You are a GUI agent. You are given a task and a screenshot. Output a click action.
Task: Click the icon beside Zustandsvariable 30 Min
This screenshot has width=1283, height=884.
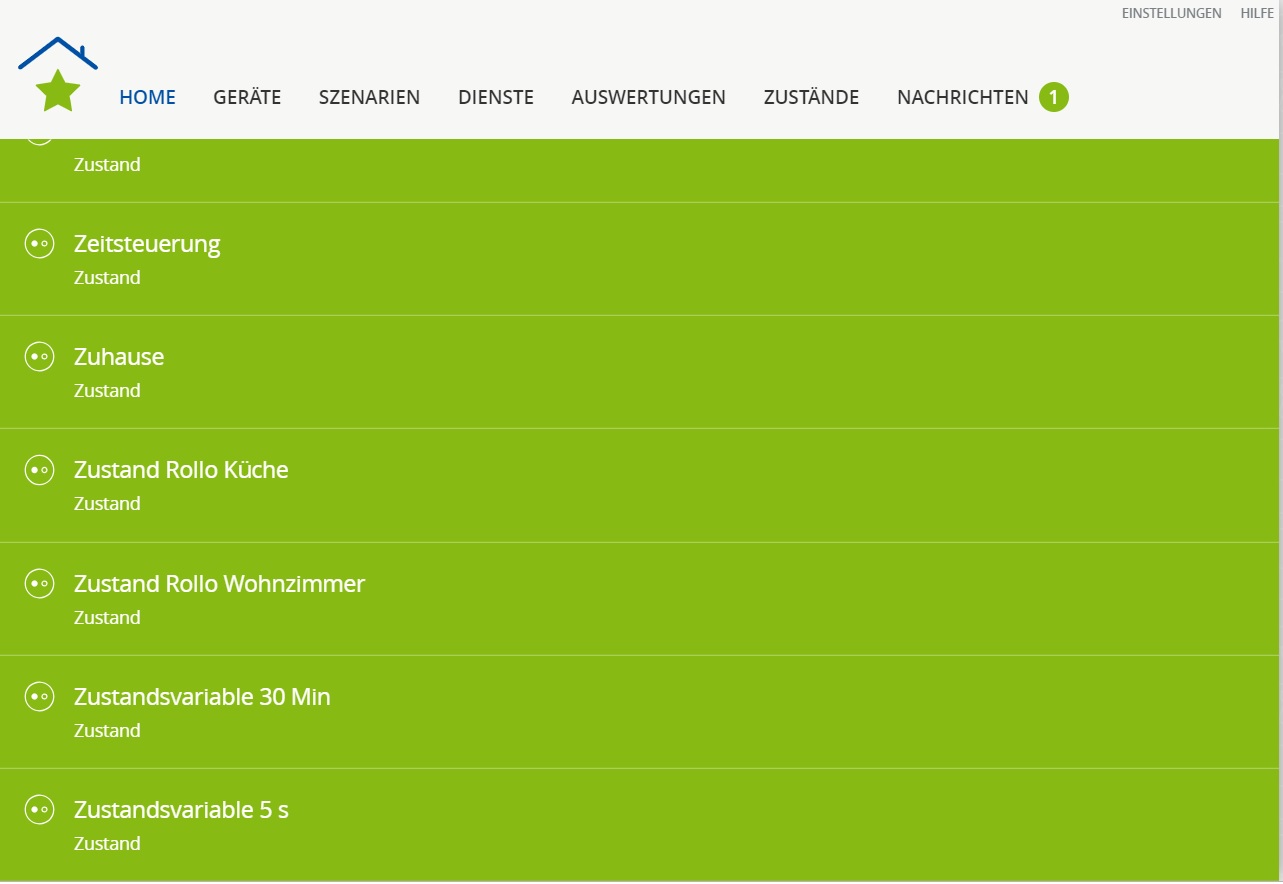point(39,697)
